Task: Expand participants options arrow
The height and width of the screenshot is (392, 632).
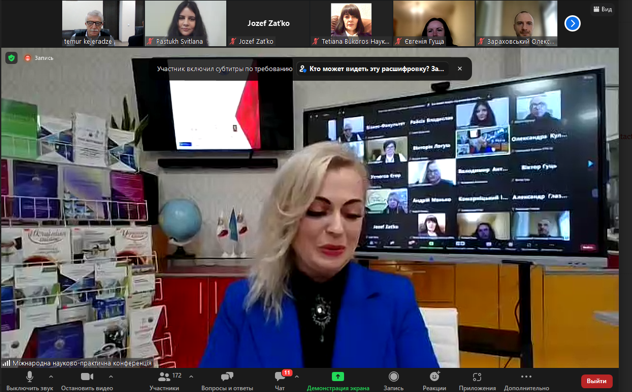Action: coord(191,377)
